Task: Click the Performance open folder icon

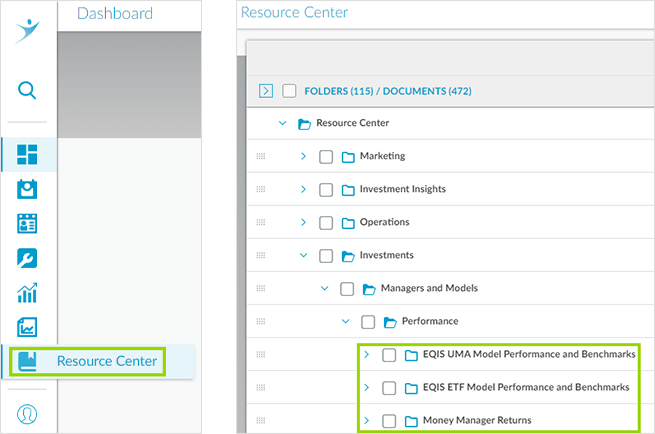Action: point(390,322)
